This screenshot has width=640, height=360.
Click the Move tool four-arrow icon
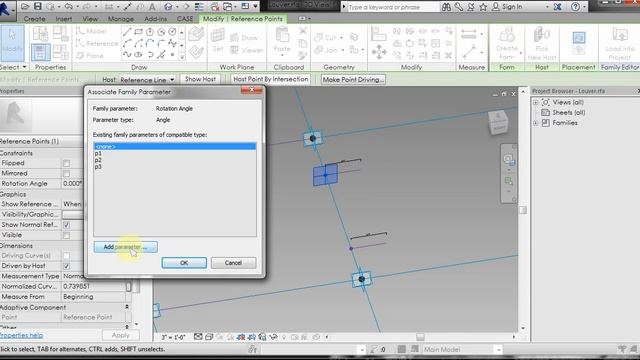(379, 52)
